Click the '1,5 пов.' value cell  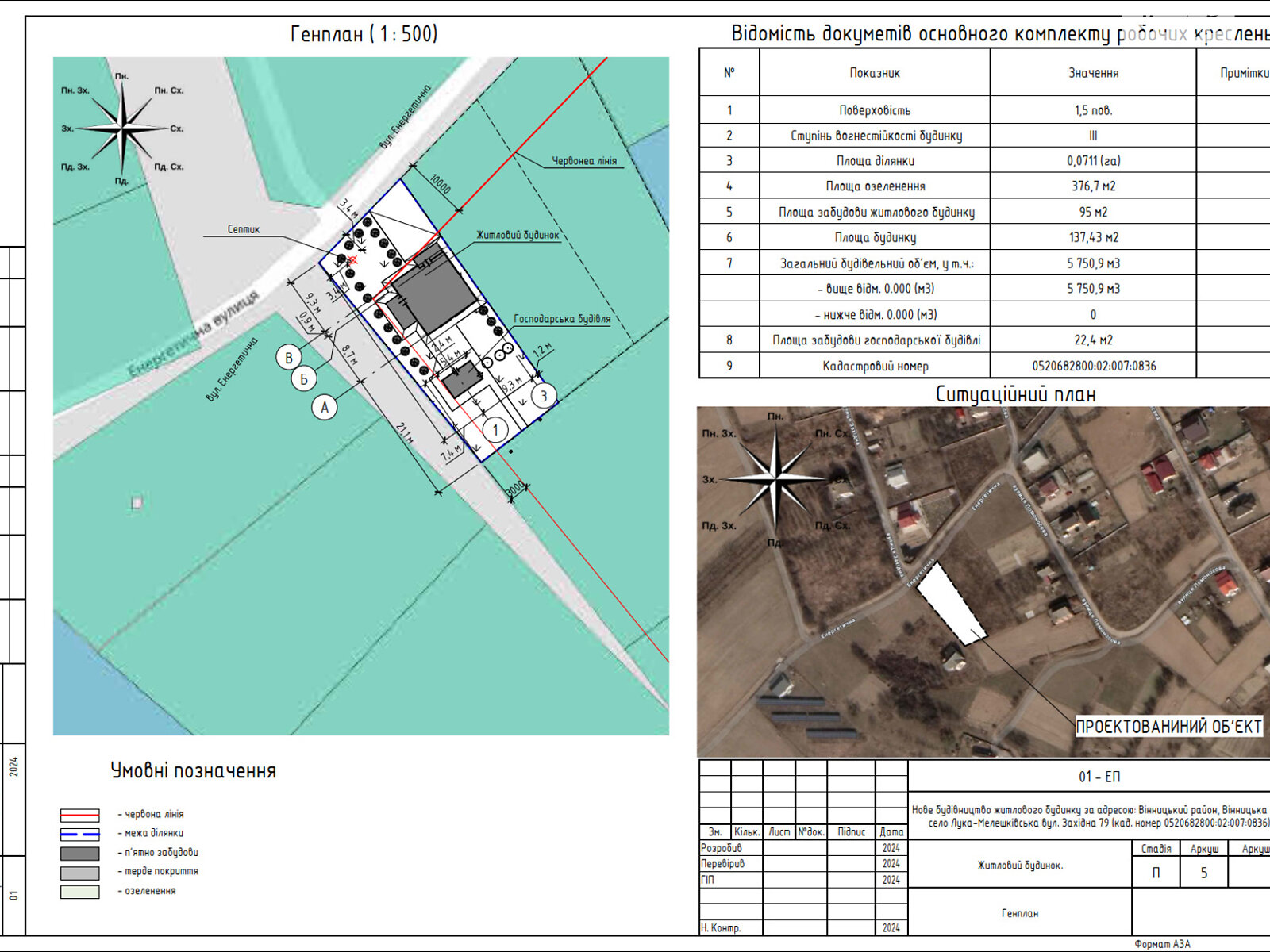click(1093, 110)
